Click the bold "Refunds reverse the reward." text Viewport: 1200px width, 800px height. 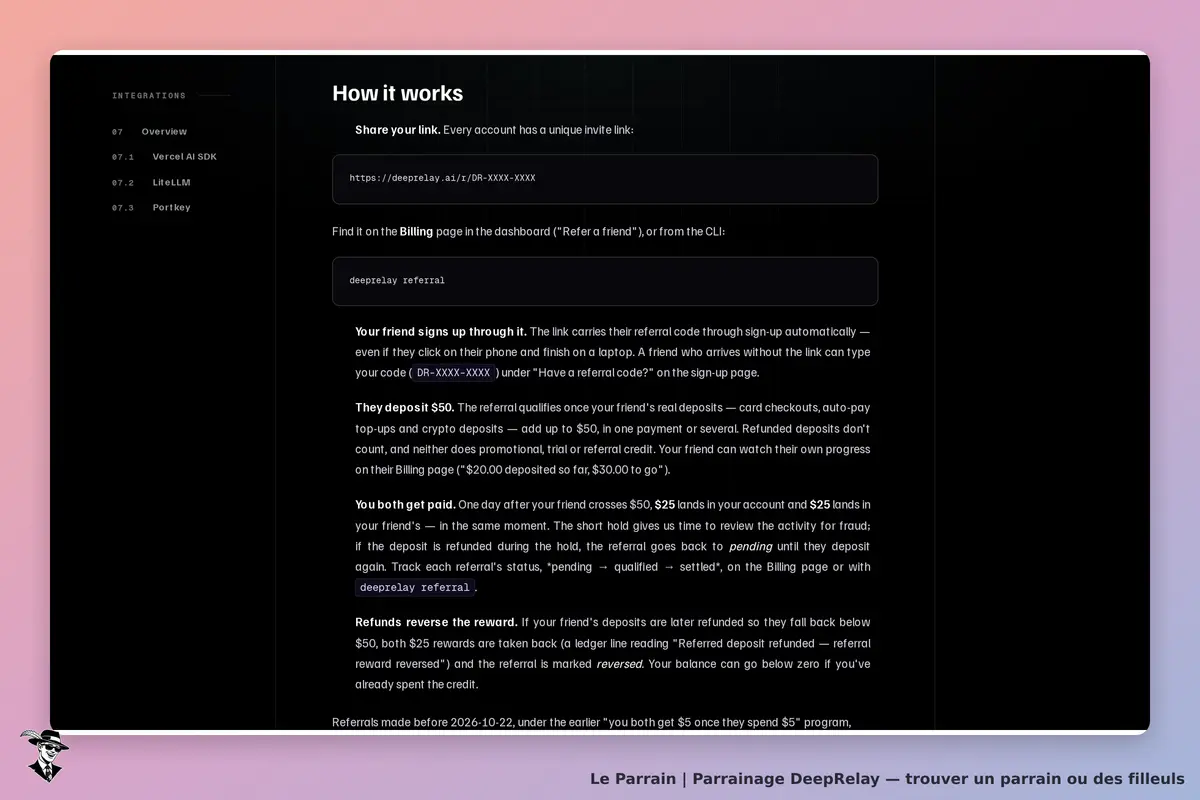(436, 622)
